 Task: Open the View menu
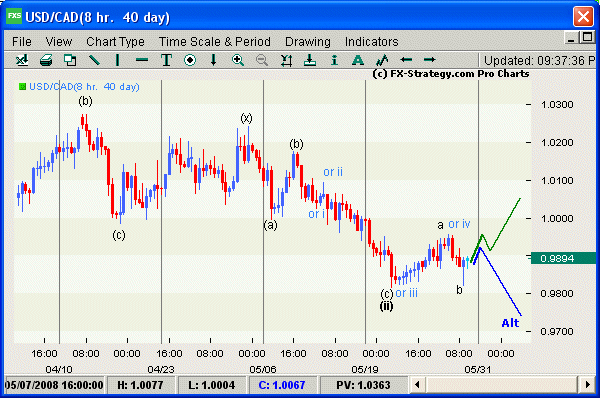[x=59, y=41]
